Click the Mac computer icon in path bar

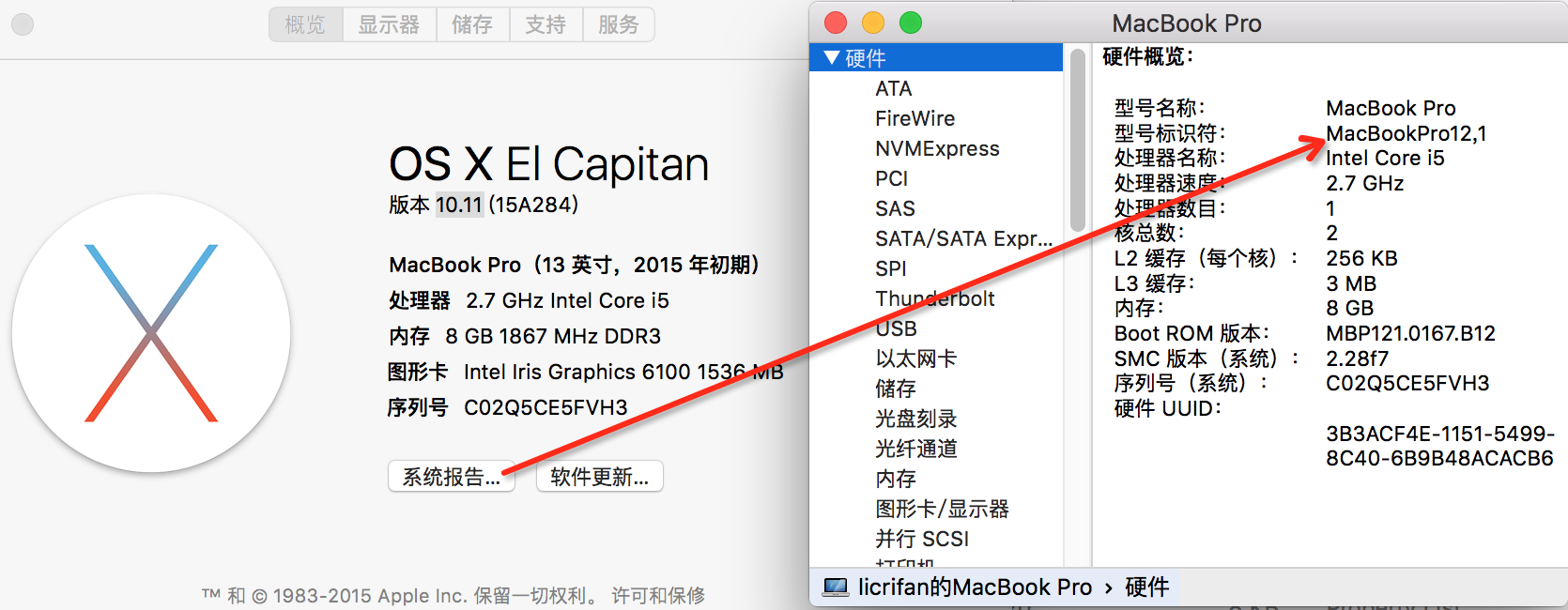(835, 587)
